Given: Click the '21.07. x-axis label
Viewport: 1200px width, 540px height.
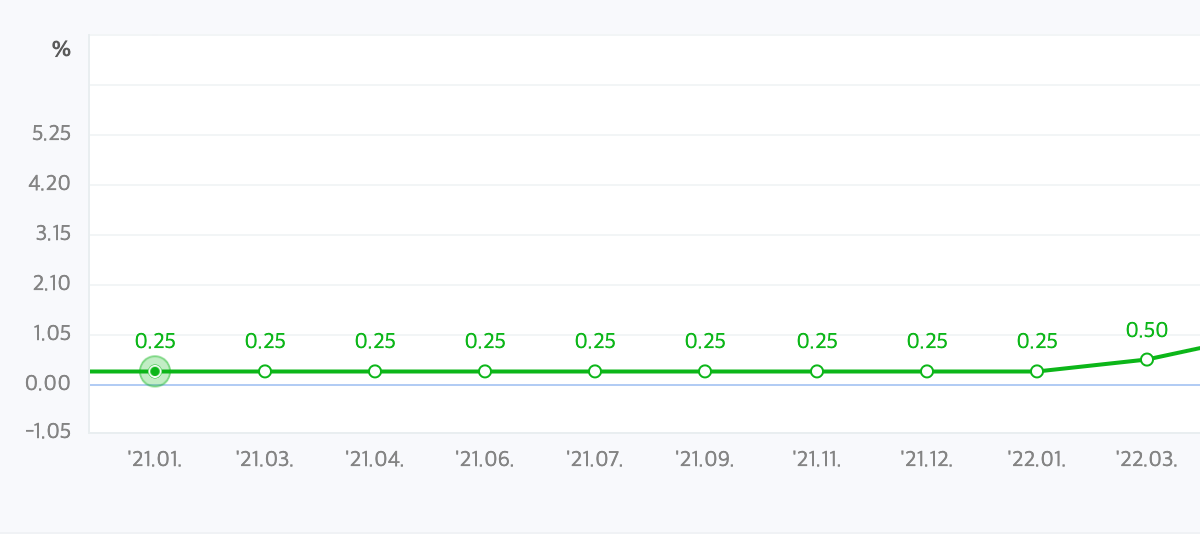Looking at the screenshot, I should pos(595,460).
